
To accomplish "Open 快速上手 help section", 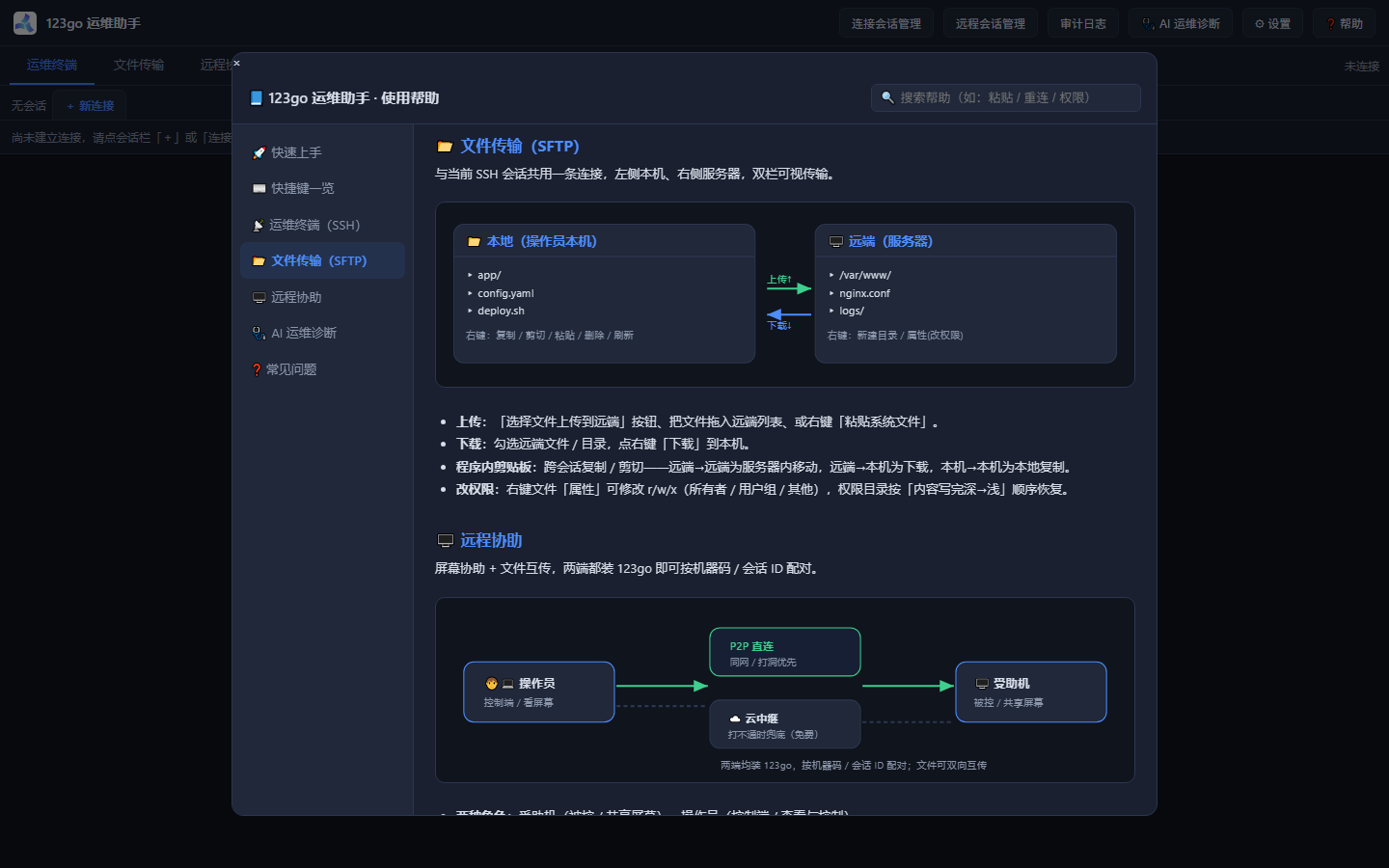I will coord(322,152).
